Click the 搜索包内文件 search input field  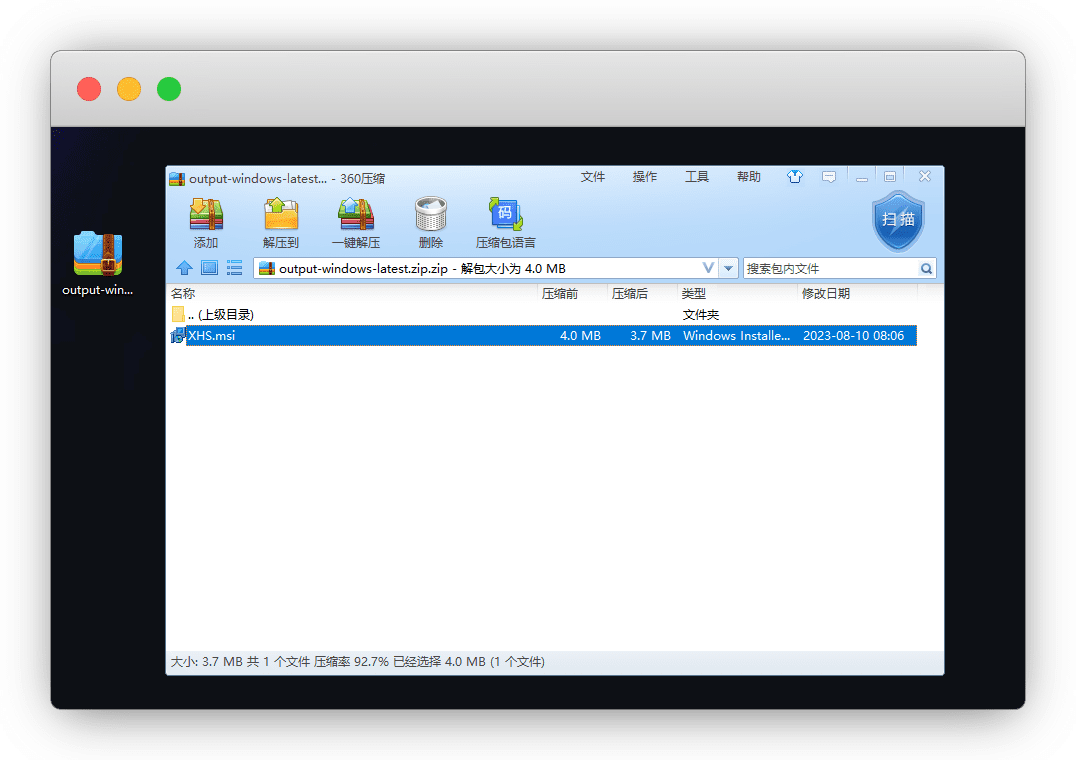click(830, 268)
